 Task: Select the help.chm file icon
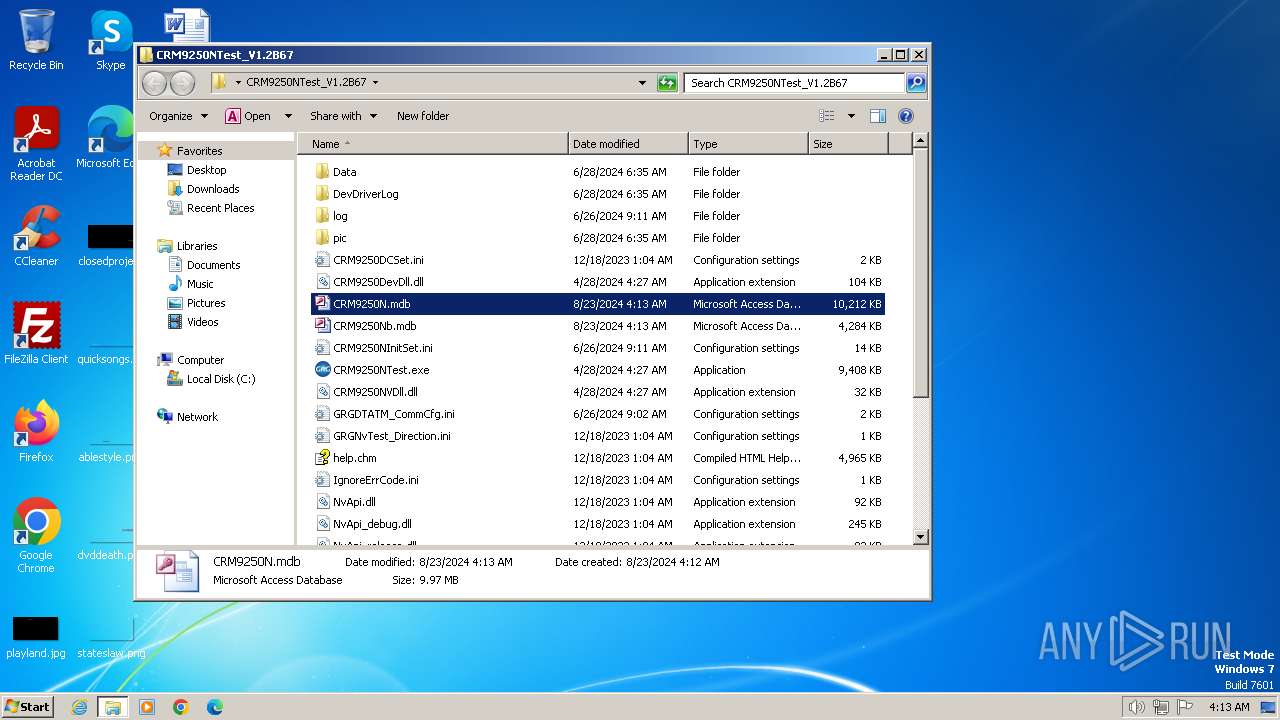(322, 458)
